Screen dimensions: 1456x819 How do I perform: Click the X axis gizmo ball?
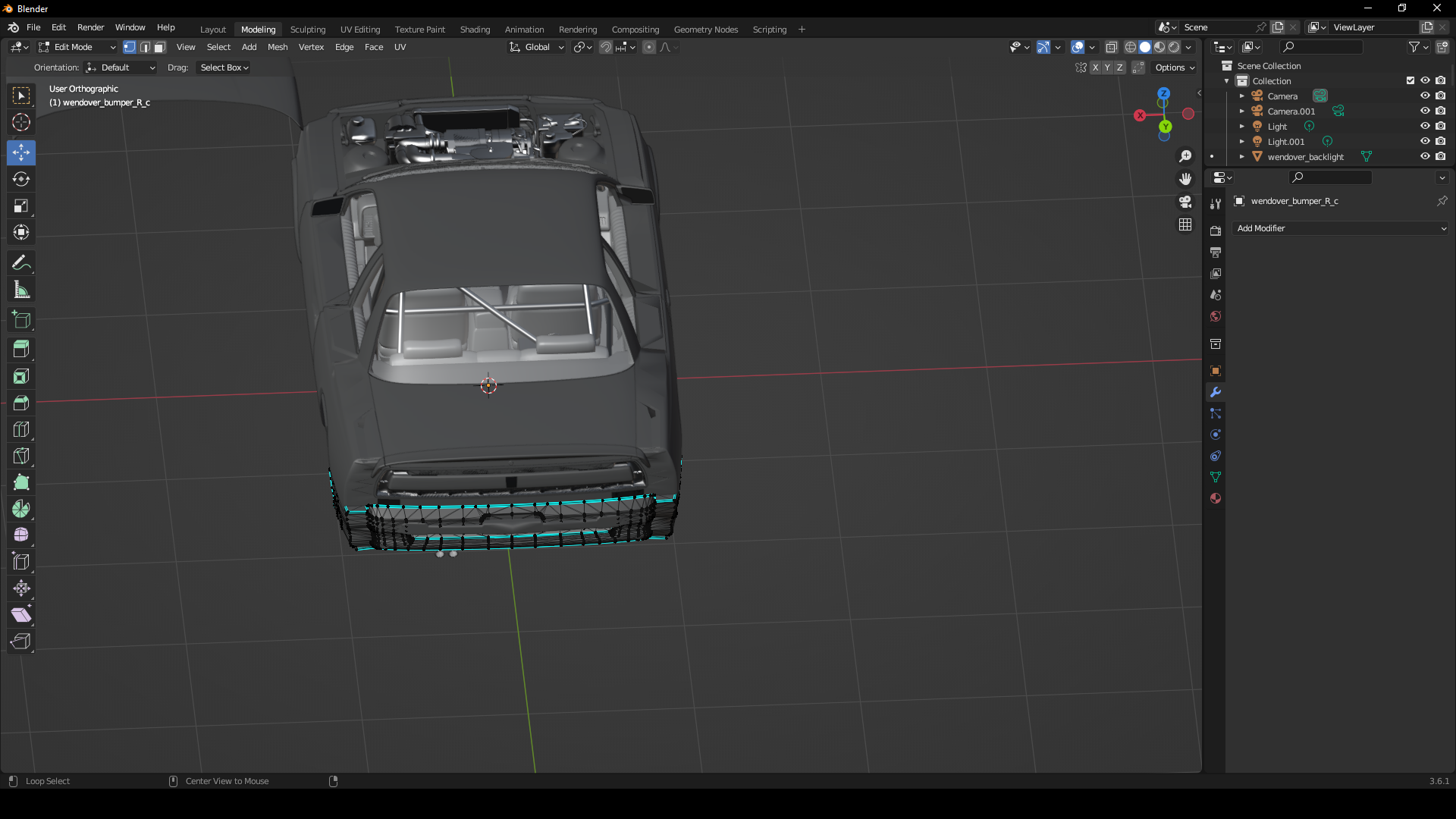(1140, 115)
